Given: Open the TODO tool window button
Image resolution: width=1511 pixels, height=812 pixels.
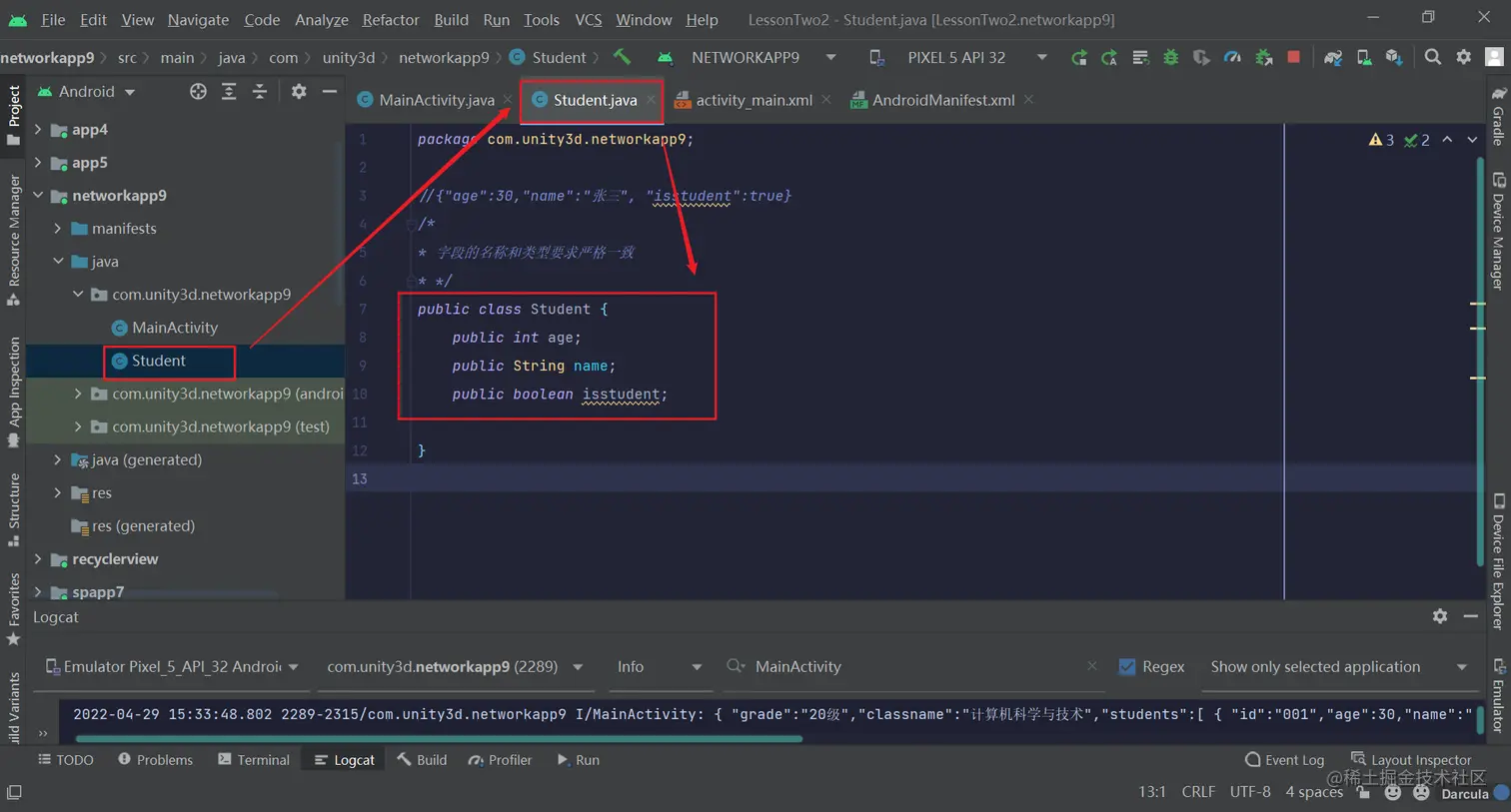Looking at the screenshot, I should coord(66,759).
